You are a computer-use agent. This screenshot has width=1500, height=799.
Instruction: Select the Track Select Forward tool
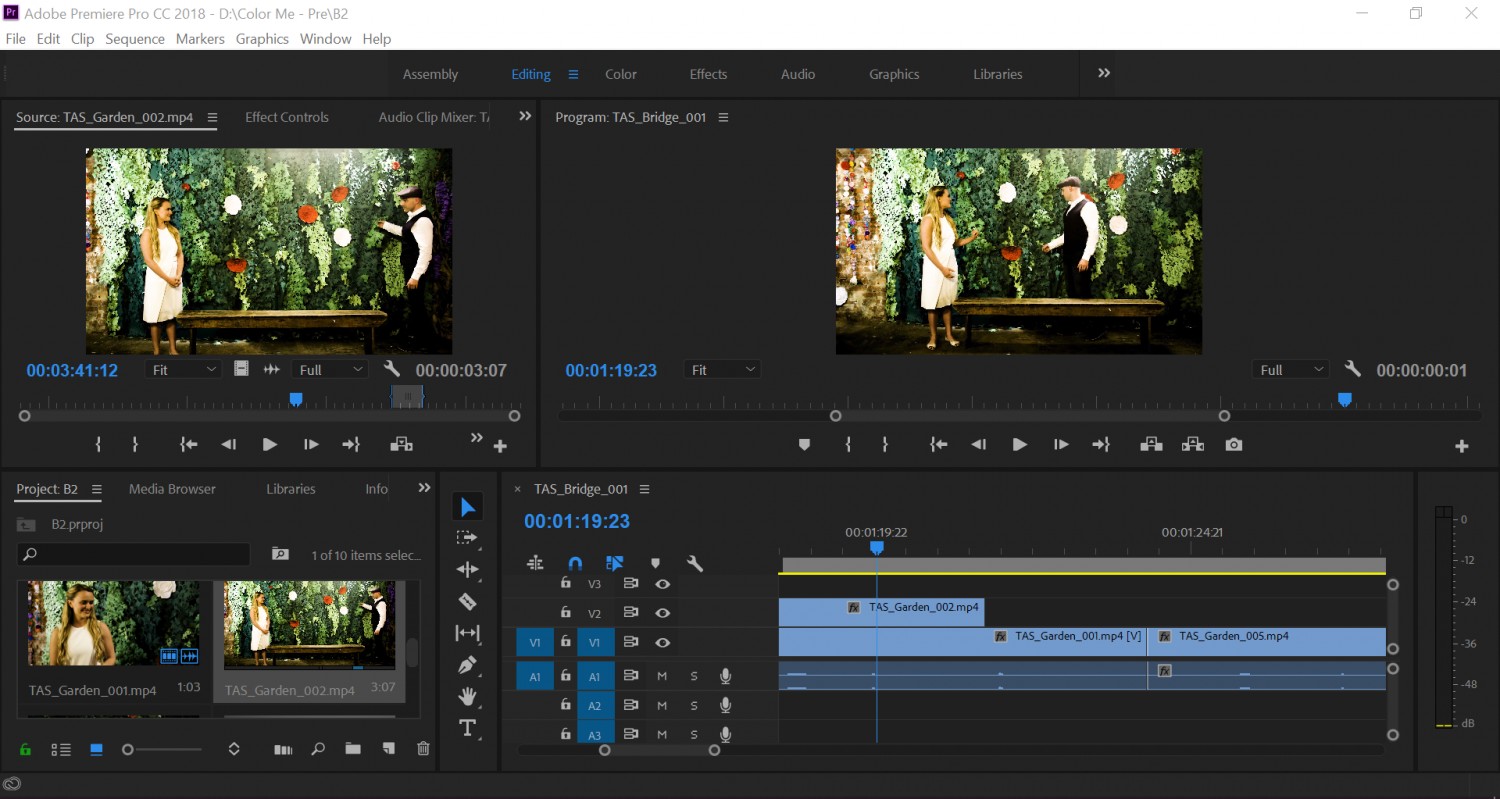[x=467, y=538]
